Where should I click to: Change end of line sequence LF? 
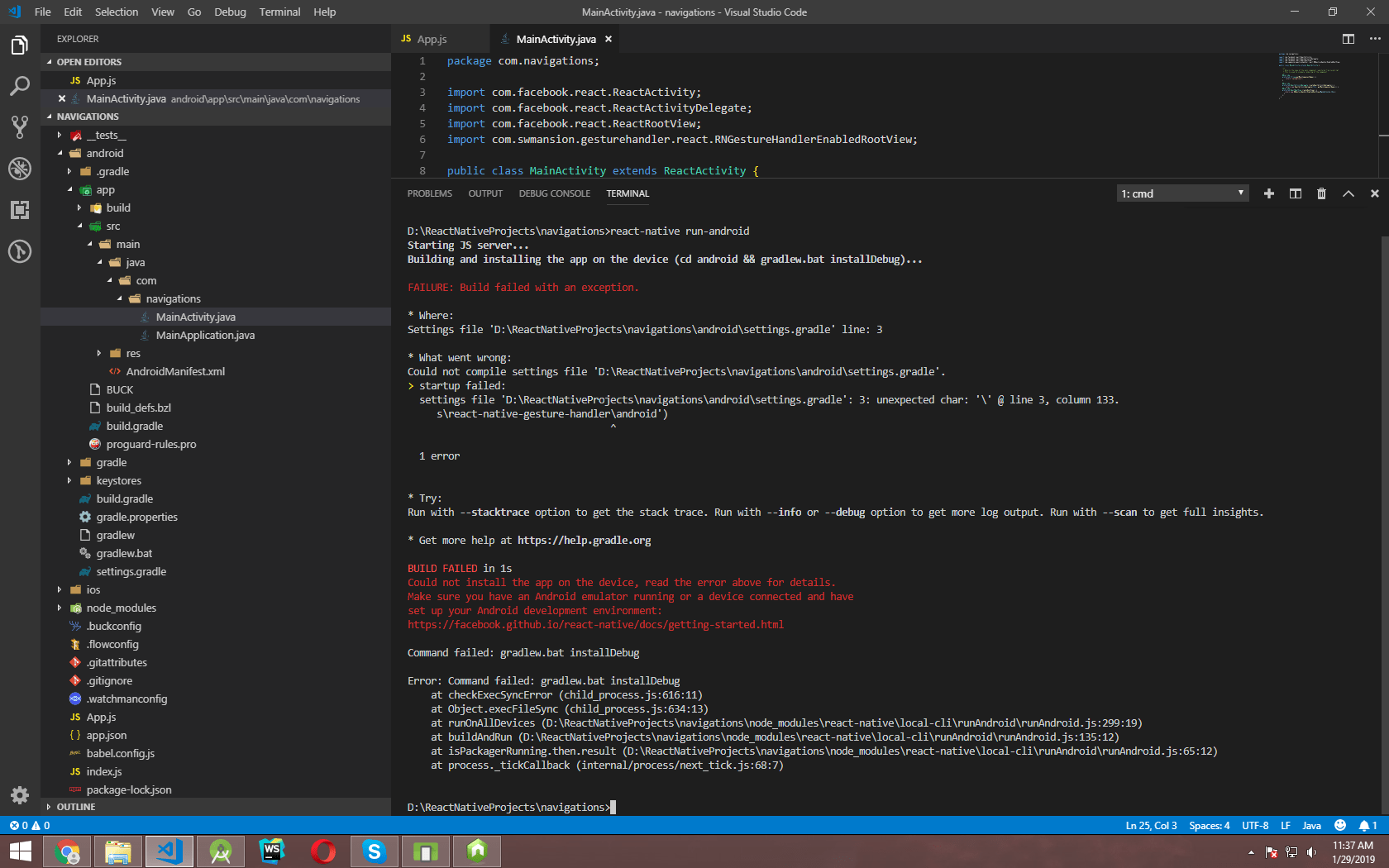1286,825
